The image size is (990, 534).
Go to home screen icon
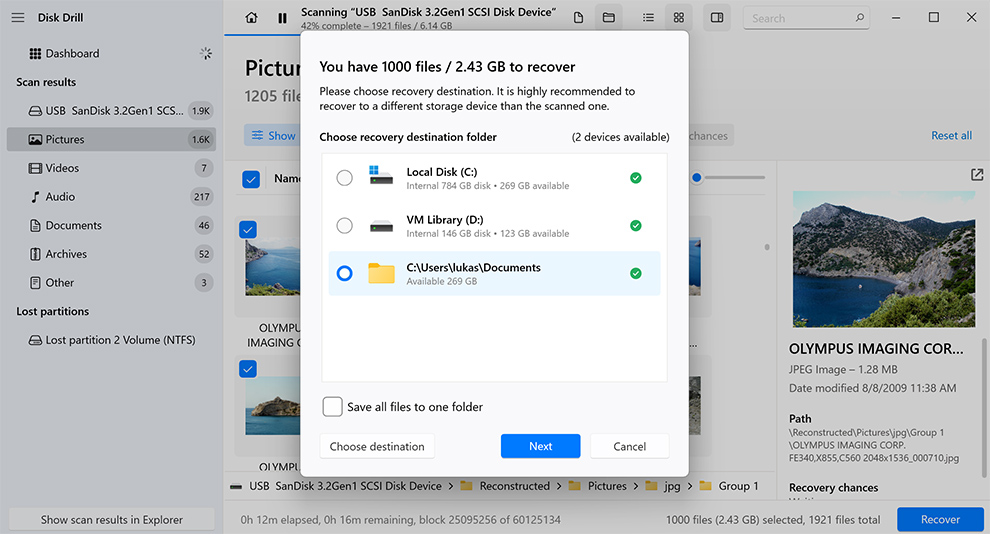point(251,18)
